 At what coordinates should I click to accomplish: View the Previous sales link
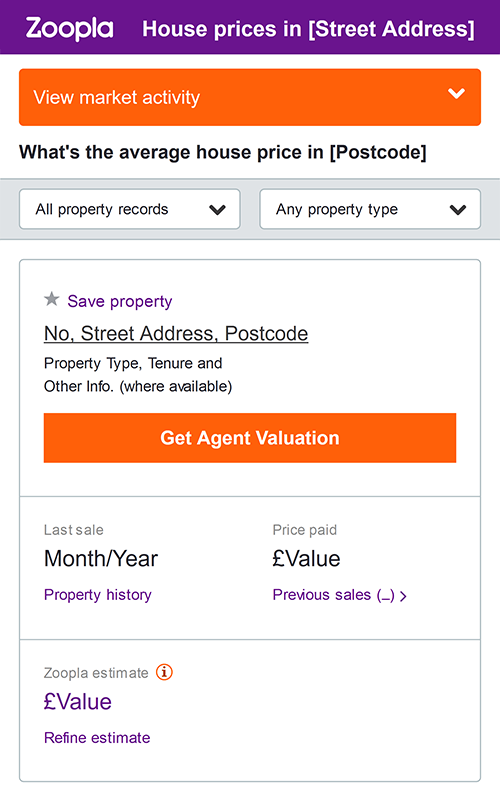334,595
